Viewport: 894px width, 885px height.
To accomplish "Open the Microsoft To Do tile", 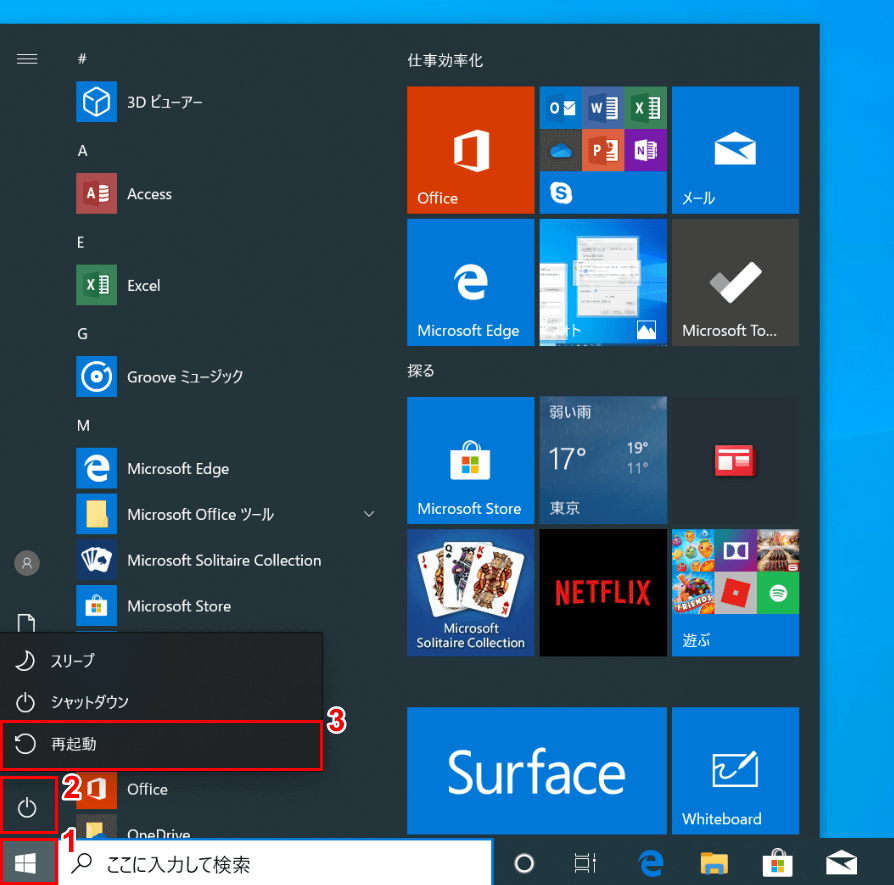I will (x=735, y=282).
